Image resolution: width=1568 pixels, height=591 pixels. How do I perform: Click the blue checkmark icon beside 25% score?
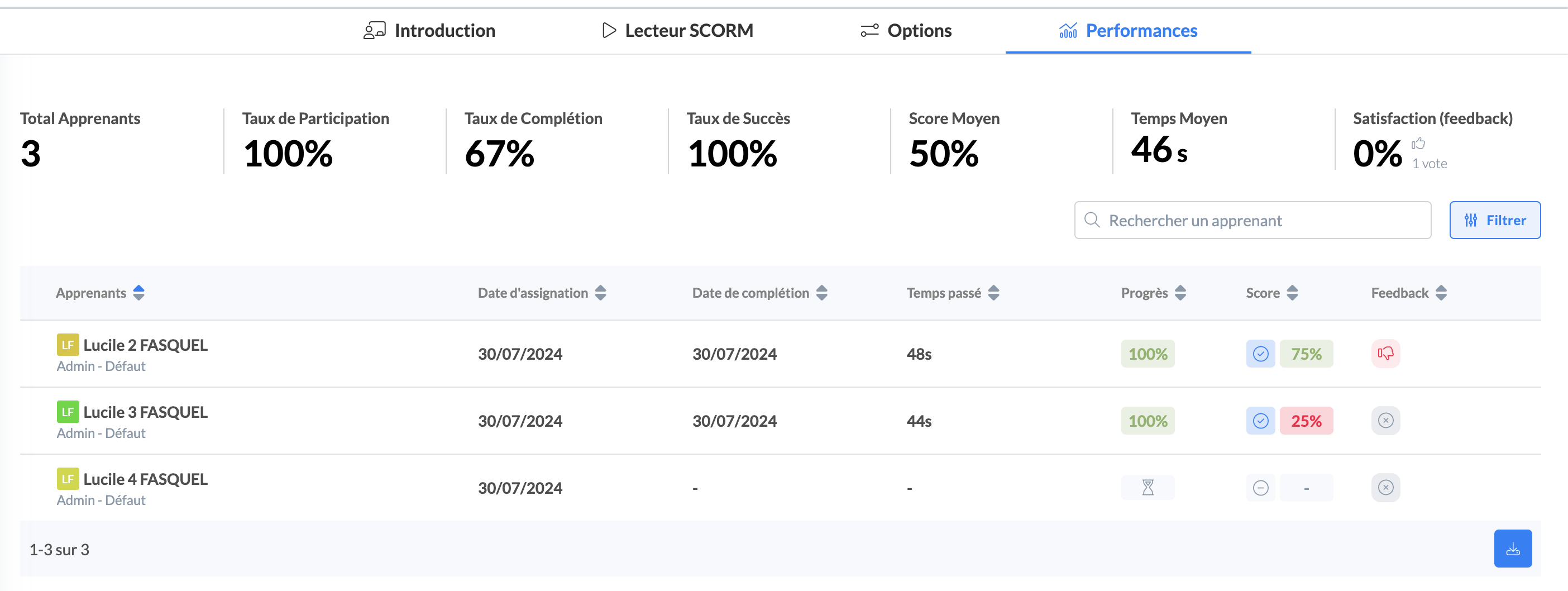pyautogui.click(x=1260, y=421)
